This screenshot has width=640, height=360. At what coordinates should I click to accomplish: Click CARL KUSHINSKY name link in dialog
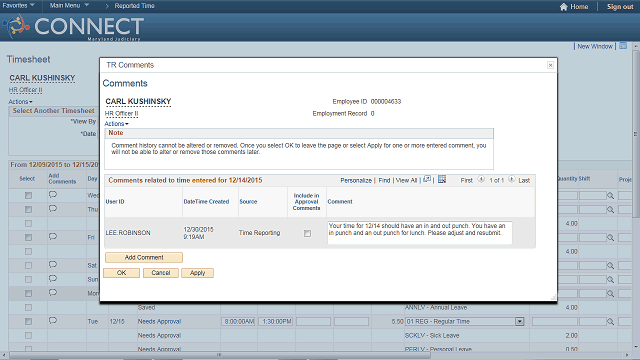point(138,101)
